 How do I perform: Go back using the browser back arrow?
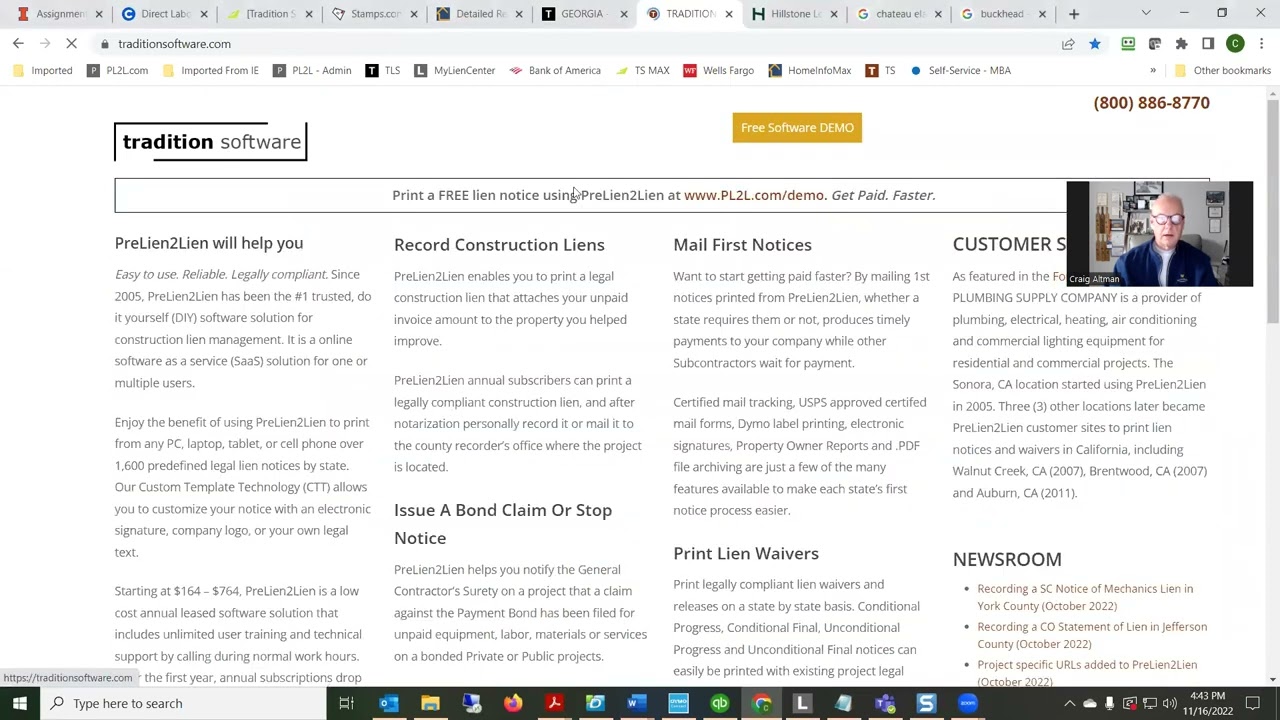pos(18,44)
